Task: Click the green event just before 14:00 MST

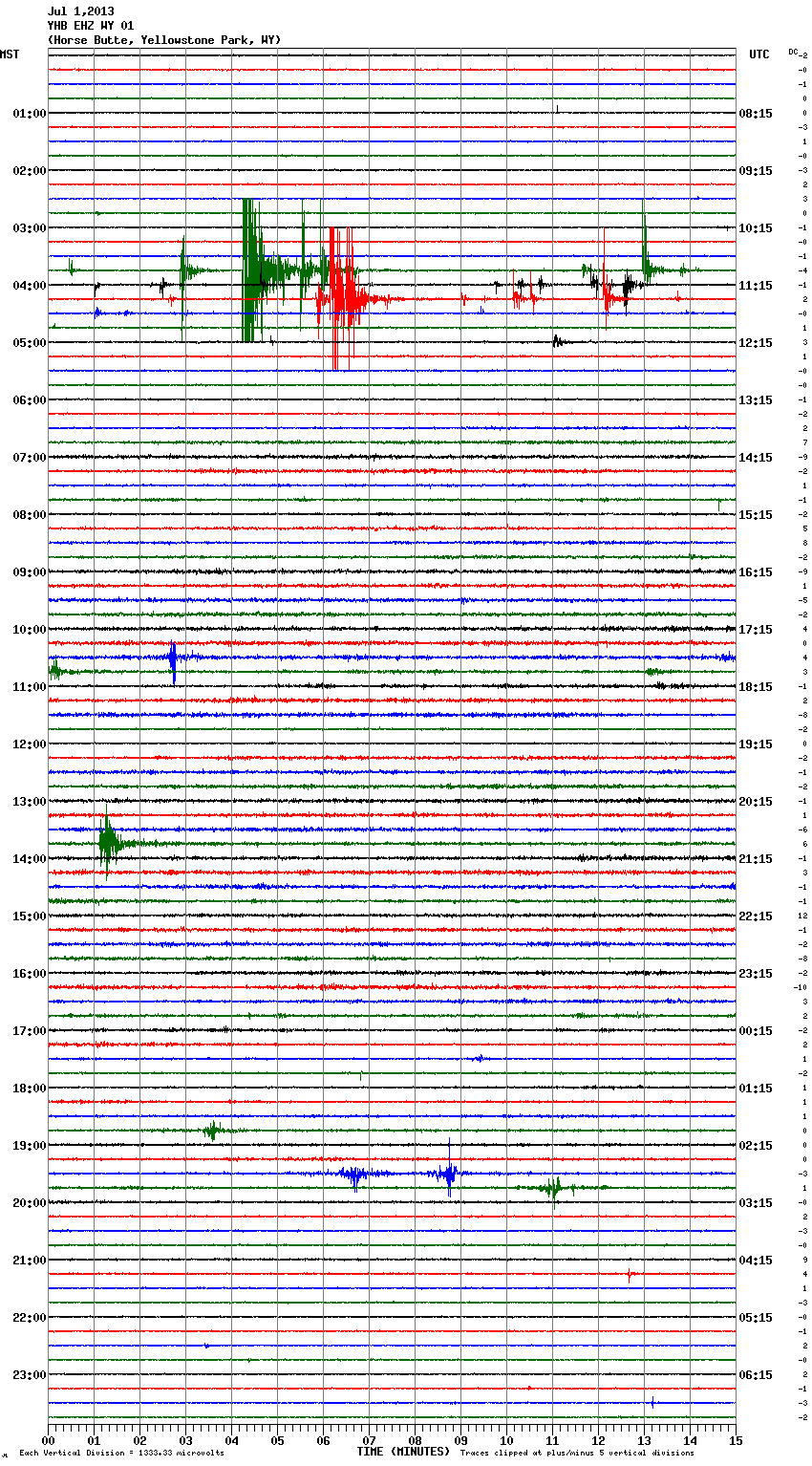Action: [x=108, y=842]
